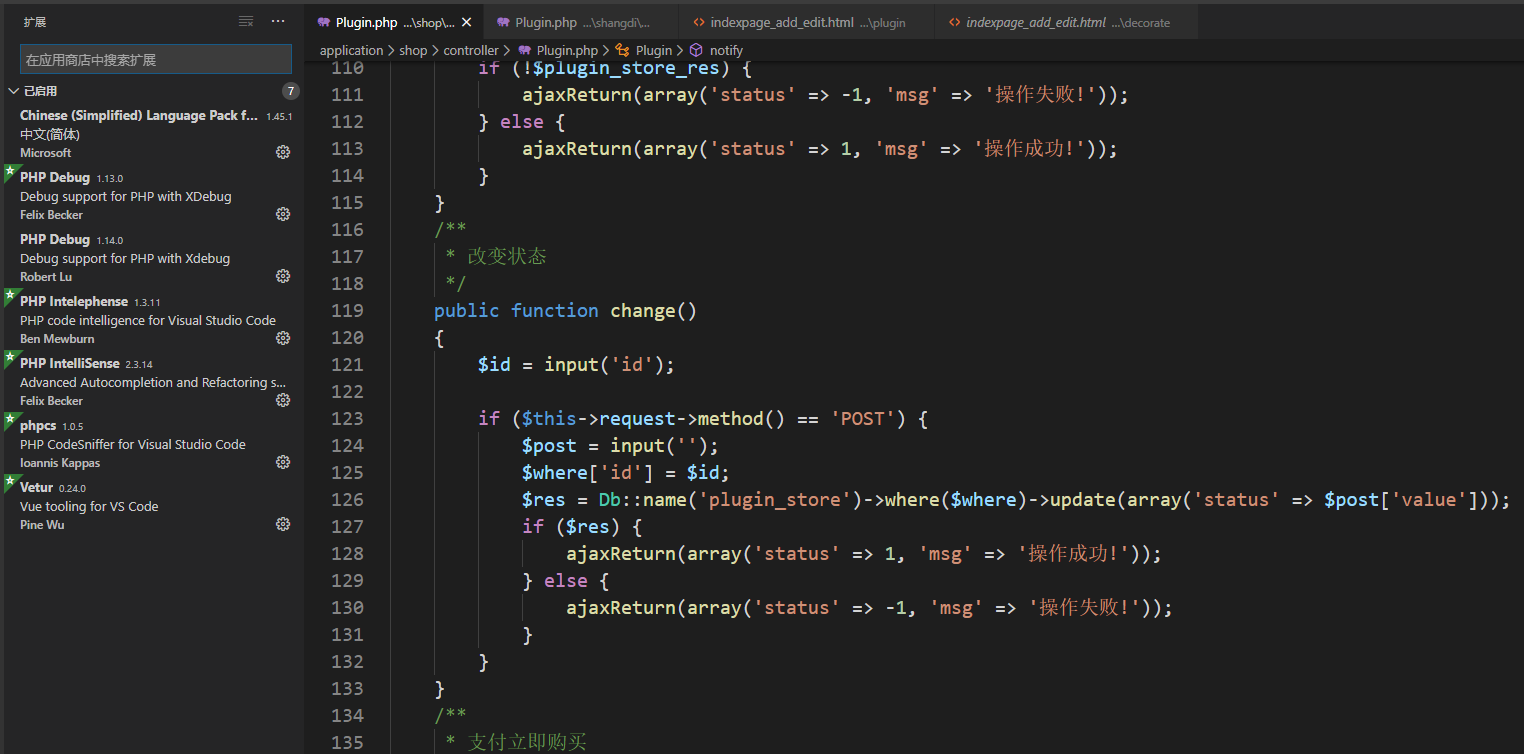The height and width of the screenshot is (754, 1524).
Task: Click the controller breadcrumb segment
Action: pyautogui.click(x=471, y=50)
